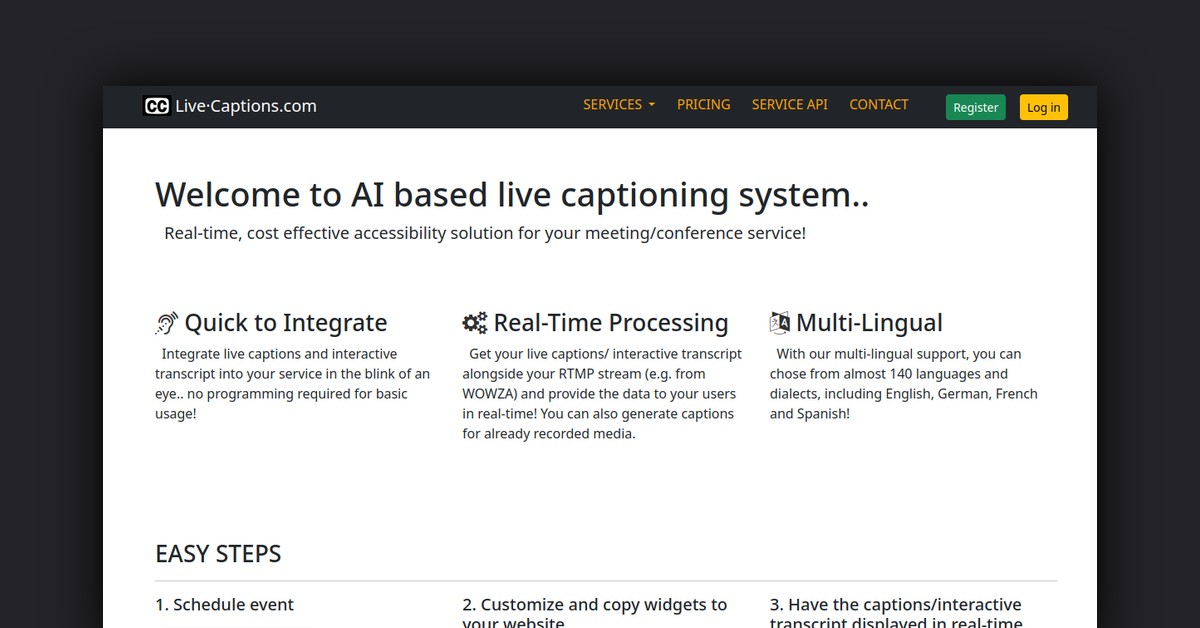
Task: Expand the caret next to SERVICES
Action: click(x=651, y=105)
